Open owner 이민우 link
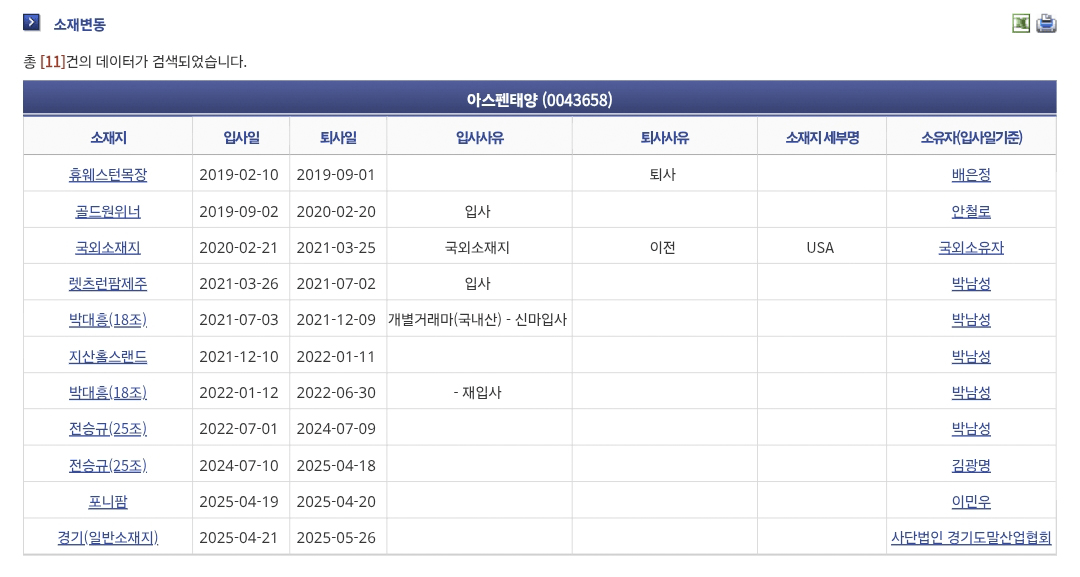1080x577 pixels. click(971, 502)
